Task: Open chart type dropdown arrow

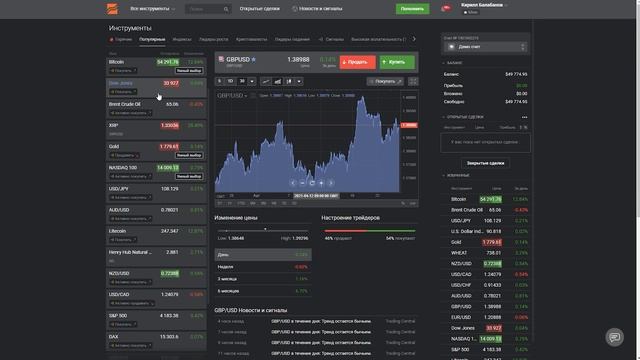Action: 299,82
